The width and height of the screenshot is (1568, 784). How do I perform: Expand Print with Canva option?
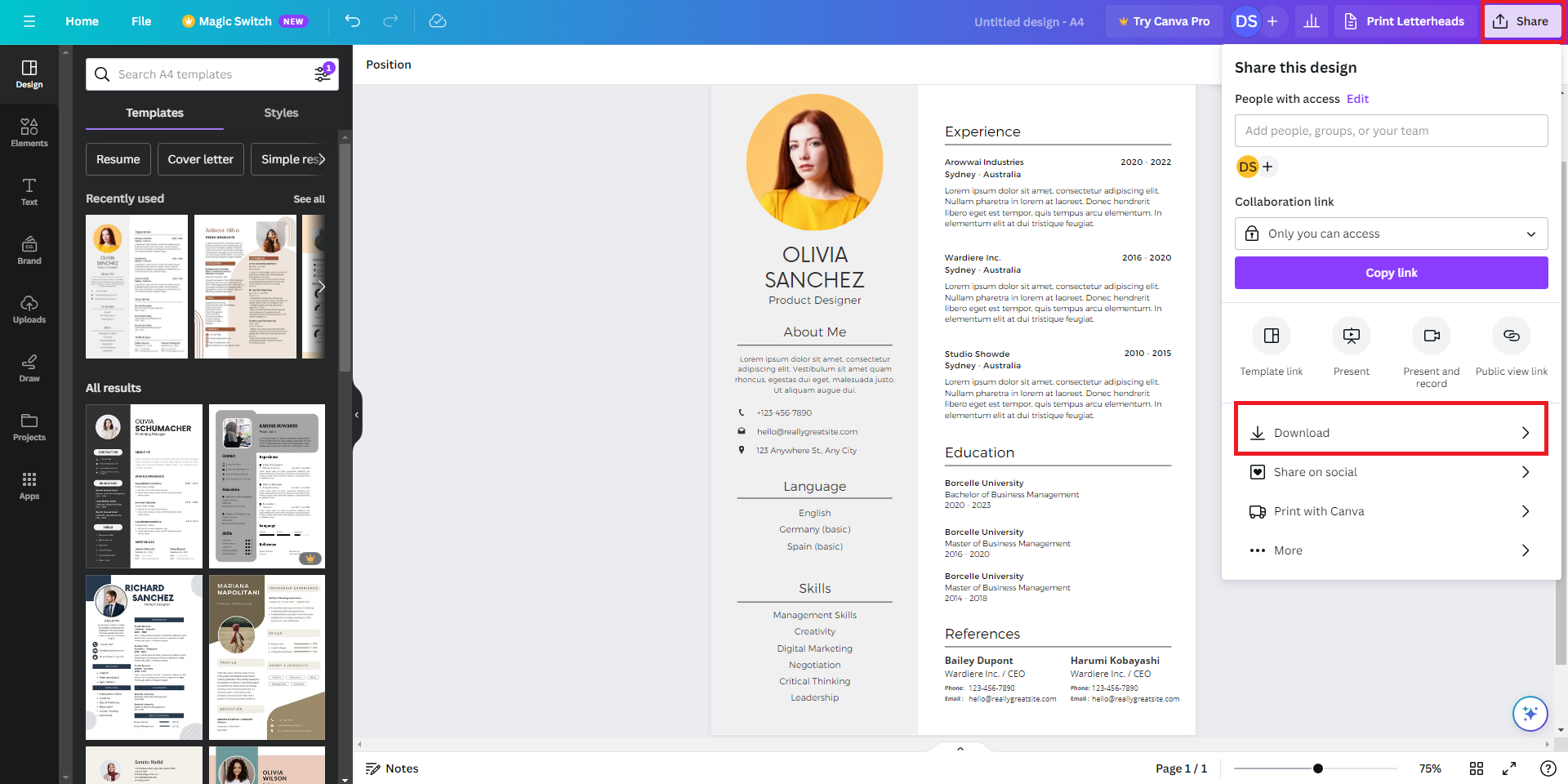click(x=1392, y=511)
